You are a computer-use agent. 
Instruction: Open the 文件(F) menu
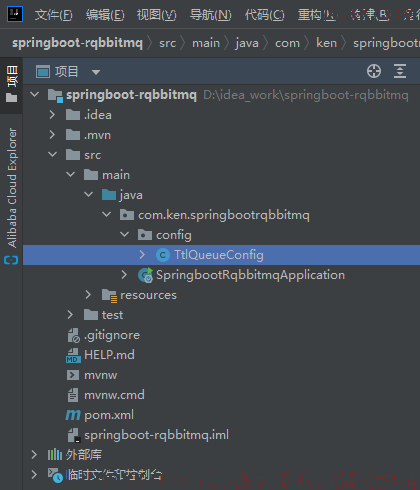(x=53, y=15)
